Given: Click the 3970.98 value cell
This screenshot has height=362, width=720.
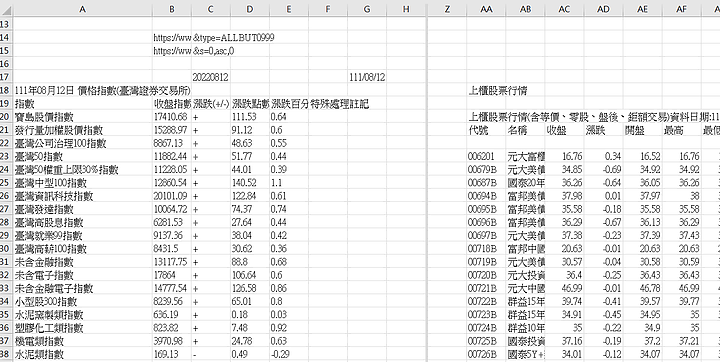Looking at the screenshot, I should (172, 341).
